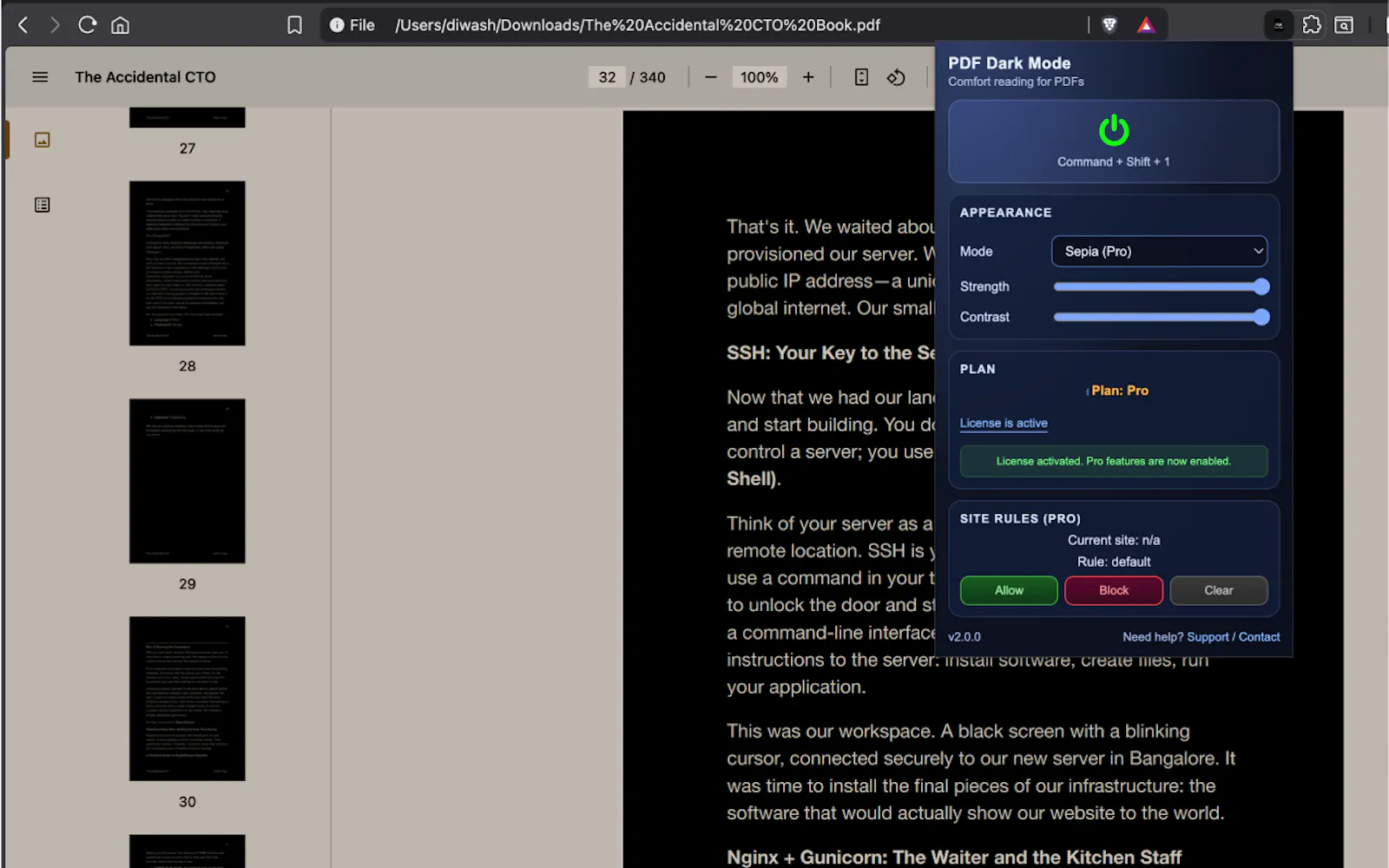Screen dimensions: 1389x868
Task: Click the Command + Shift + 1 shortcut text
Action: tap(1114, 161)
